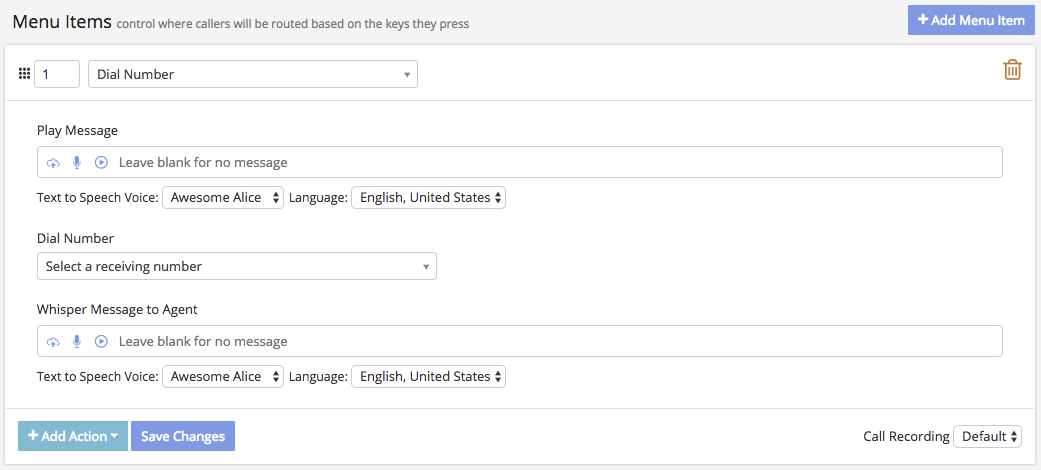
Task: Open Whisper Message Text to Speech Voice dropdown
Action: [x=223, y=377]
